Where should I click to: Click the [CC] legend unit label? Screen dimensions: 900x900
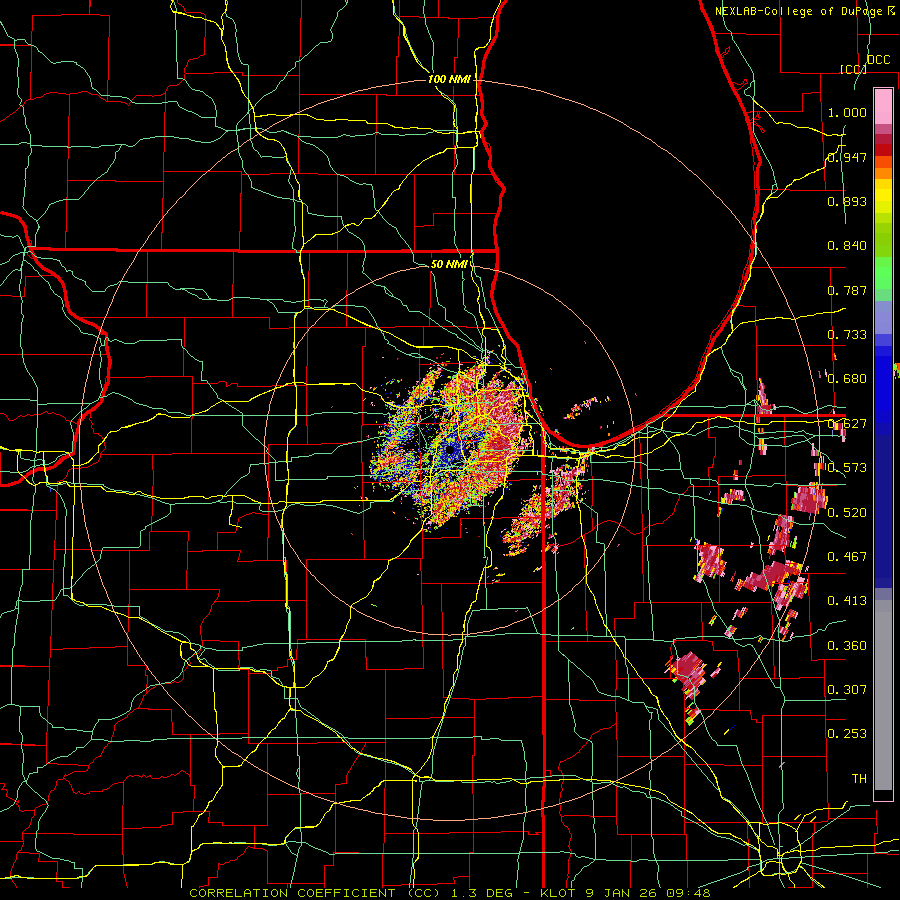pos(854,69)
